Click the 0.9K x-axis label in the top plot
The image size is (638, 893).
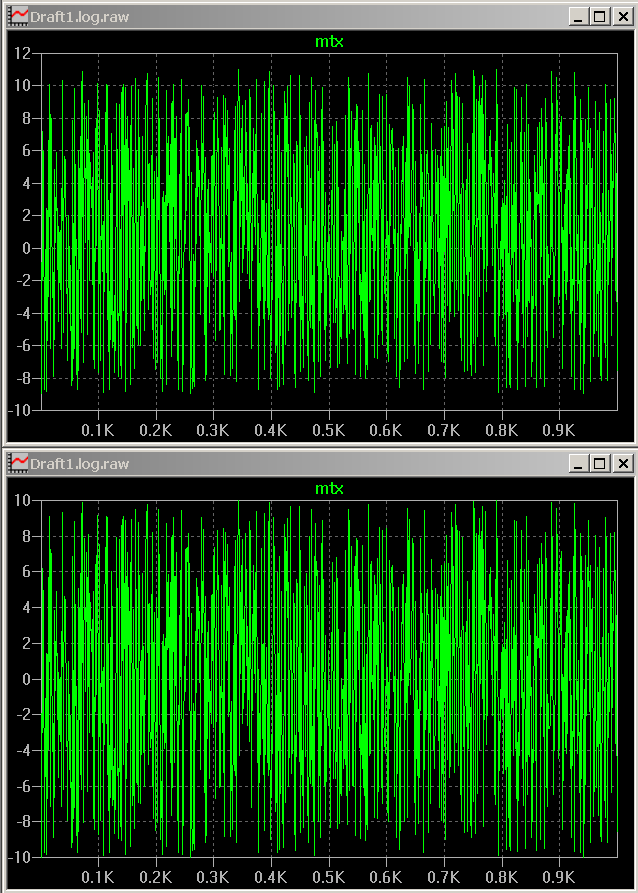559,430
